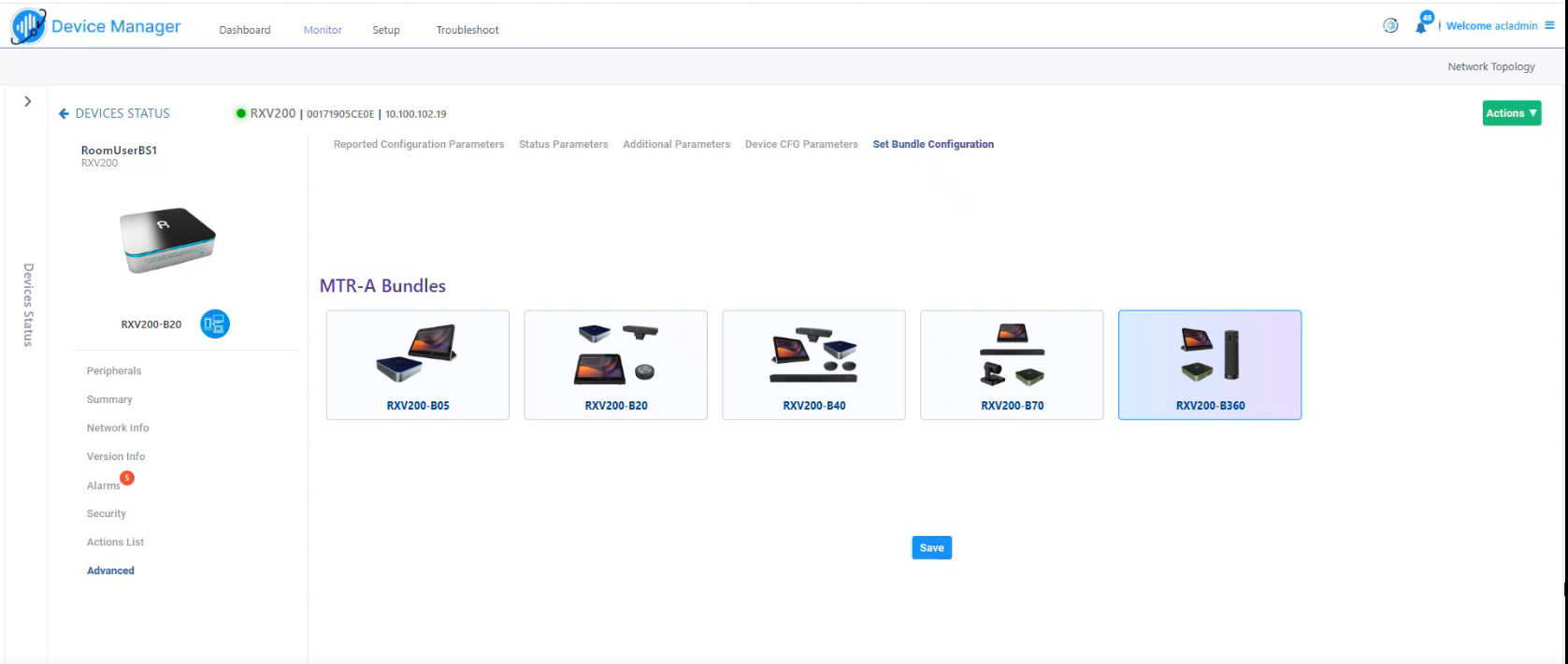Click the DEVICES STATUS back link
This screenshot has width=1568, height=664.
122,113
